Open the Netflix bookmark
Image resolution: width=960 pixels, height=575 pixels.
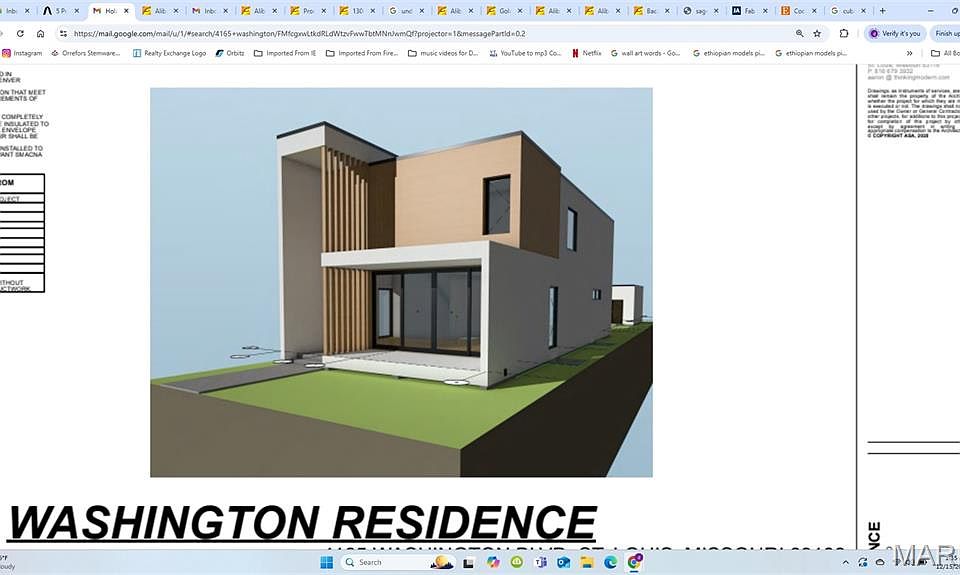tap(587, 53)
